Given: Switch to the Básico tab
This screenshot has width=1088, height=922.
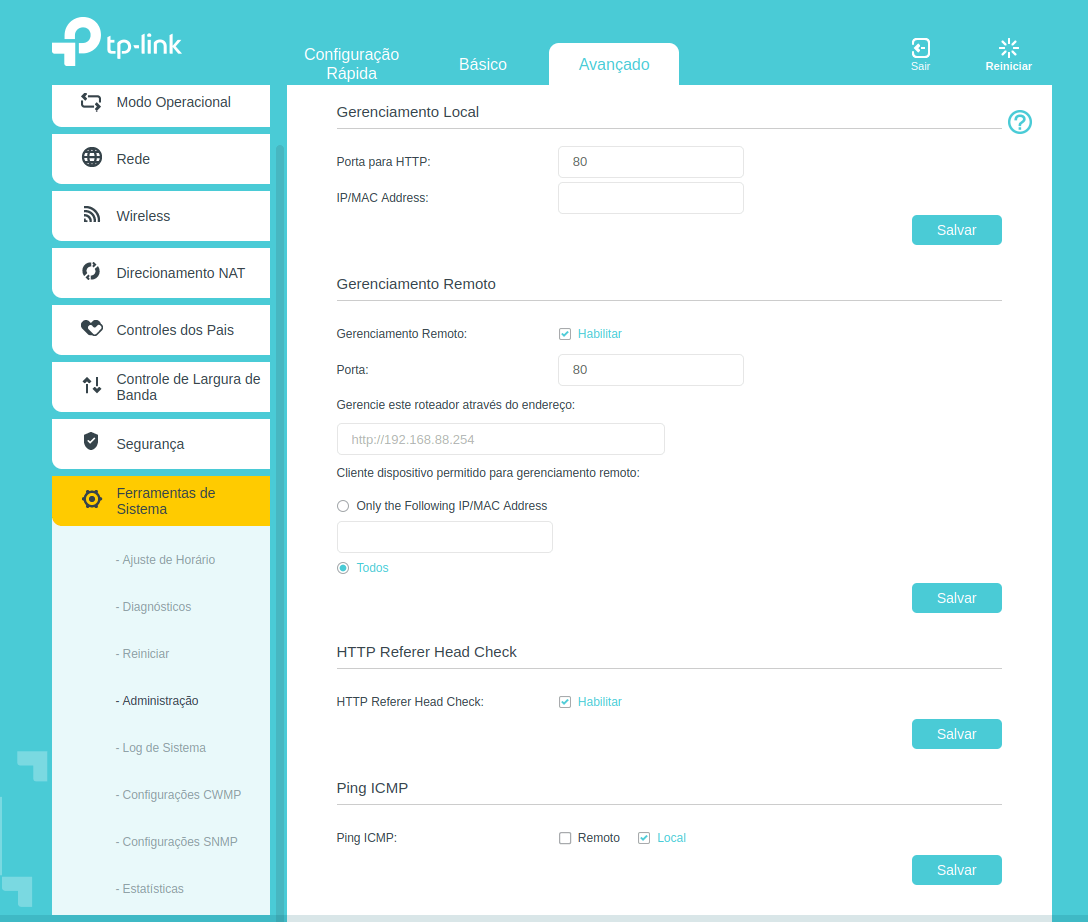Looking at the screenshot, I should point(483,64).
